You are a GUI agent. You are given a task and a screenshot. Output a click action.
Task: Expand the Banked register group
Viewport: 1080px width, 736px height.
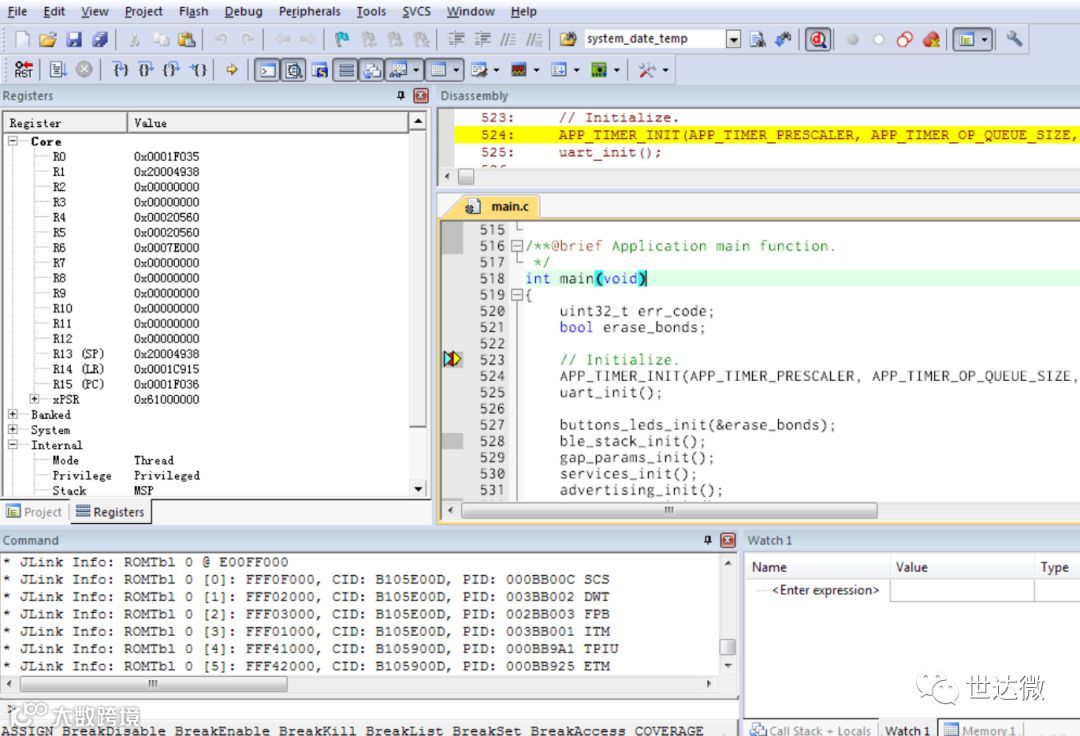pos(13,415)
